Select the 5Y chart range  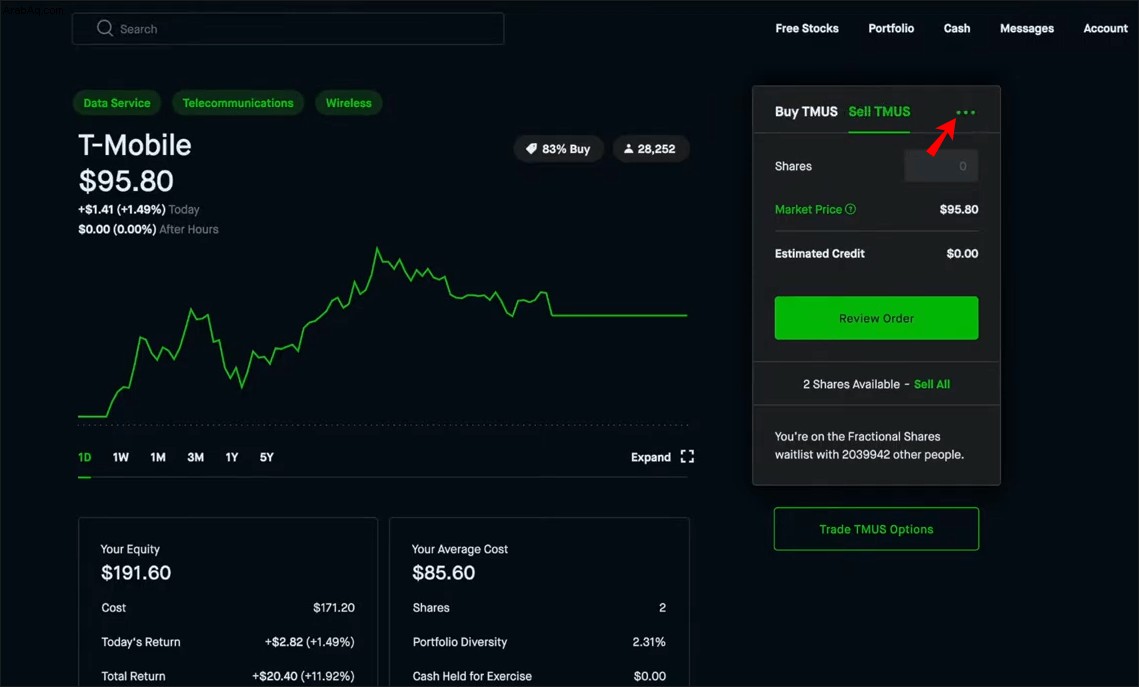click(267, 458)
